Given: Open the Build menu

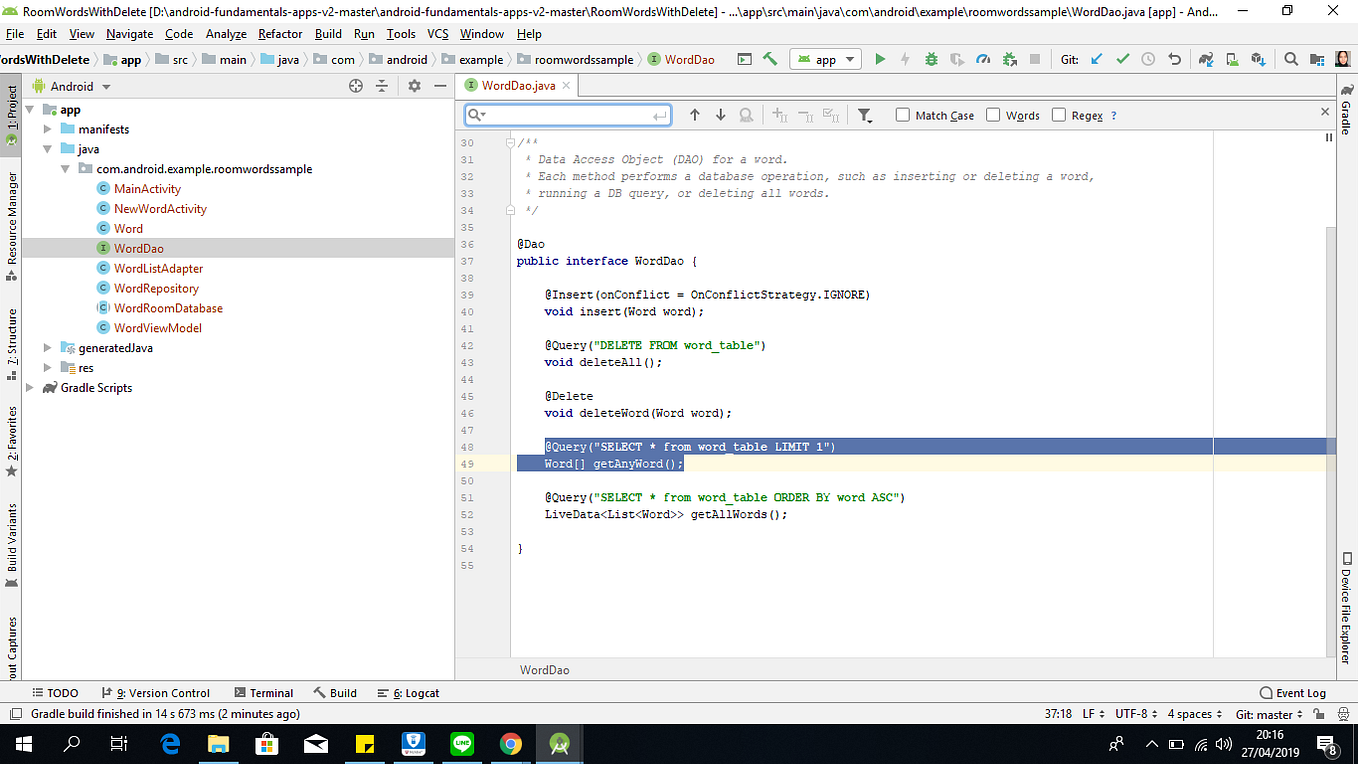Looking at the screenshot, I should [328, 33].
